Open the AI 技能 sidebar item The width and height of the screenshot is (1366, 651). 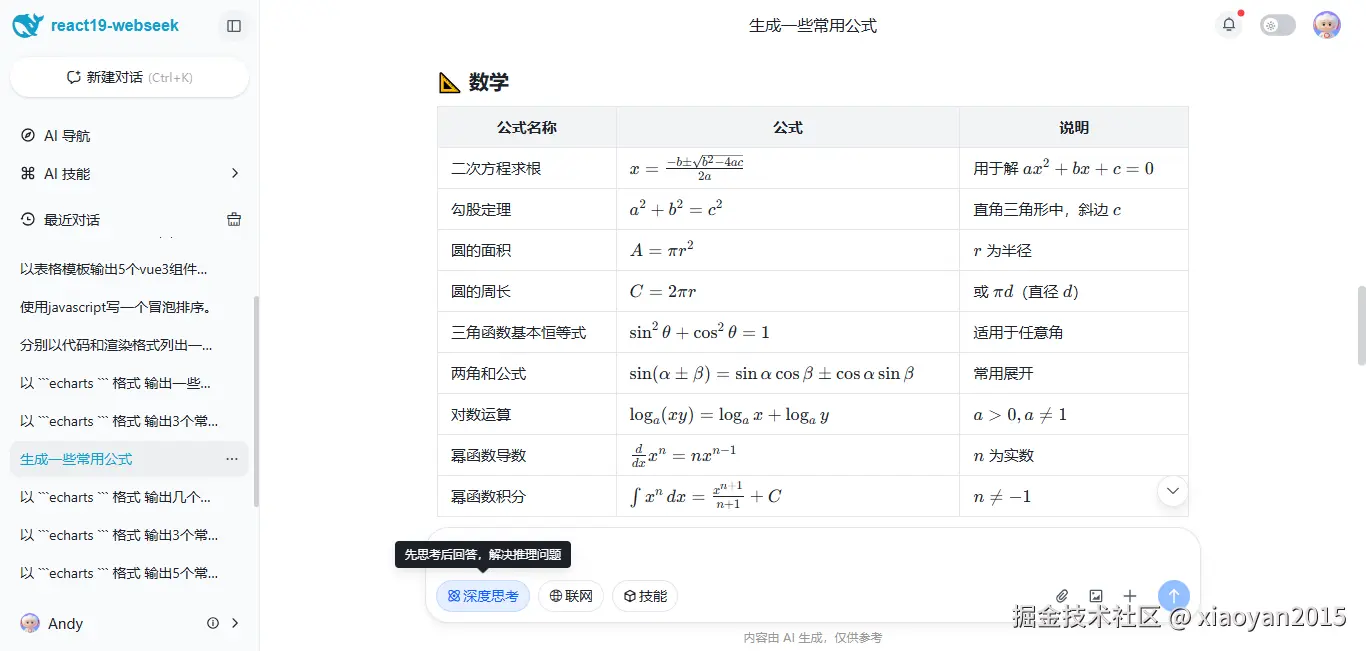pos(130,174)
